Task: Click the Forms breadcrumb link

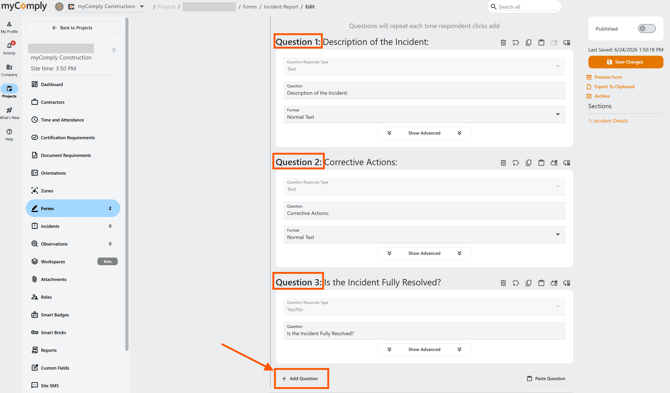Action: tap(250, 7)
